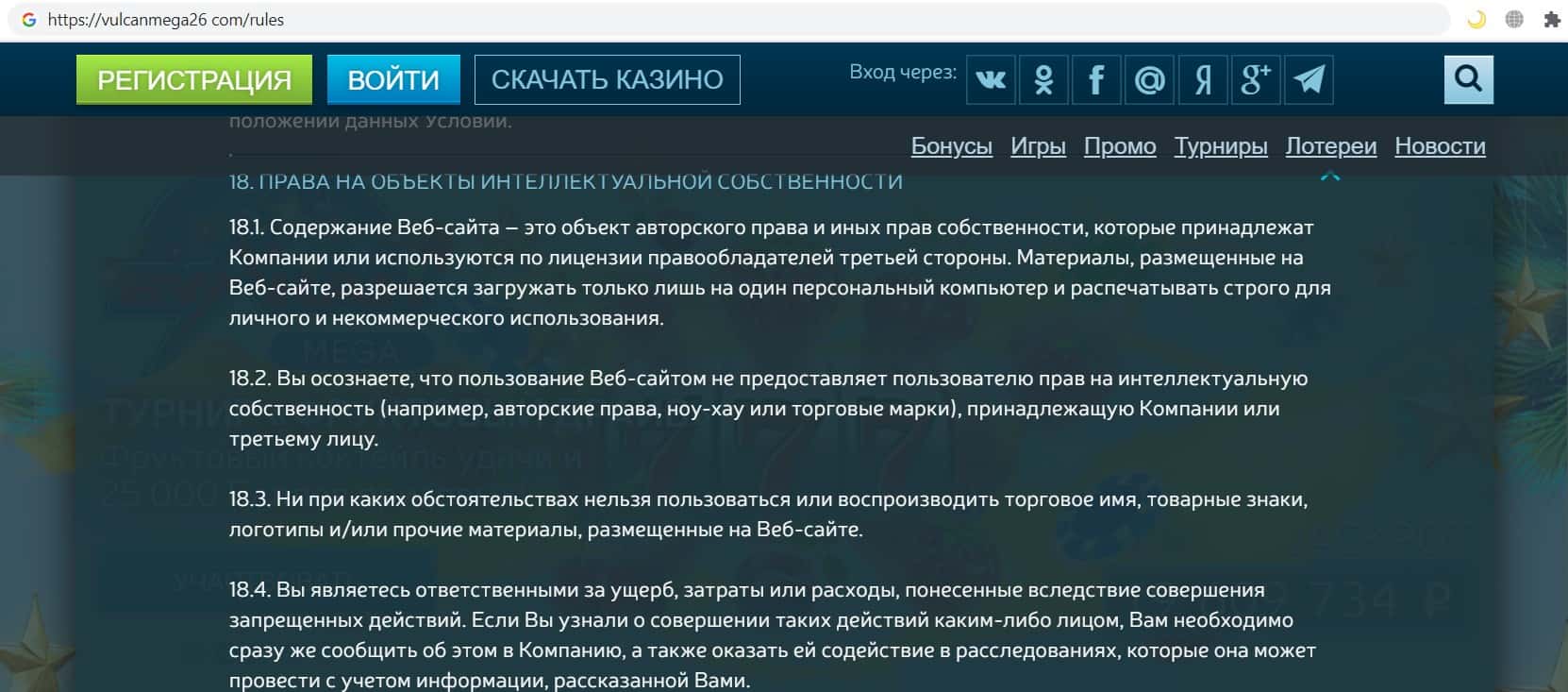
Task: Open the Новости menu link
Action: 1440,146
